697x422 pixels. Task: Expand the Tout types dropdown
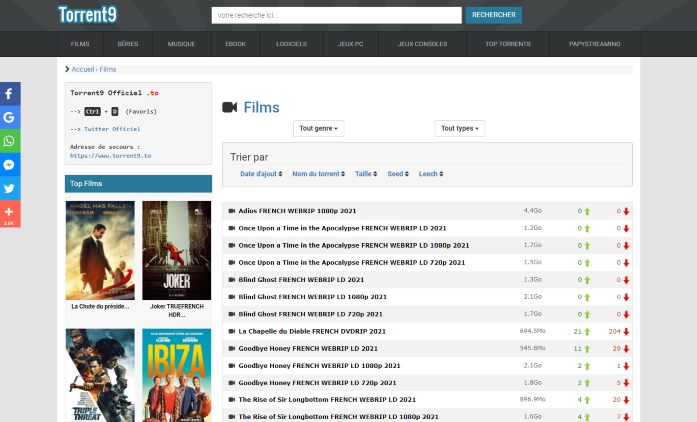(460, 128)
